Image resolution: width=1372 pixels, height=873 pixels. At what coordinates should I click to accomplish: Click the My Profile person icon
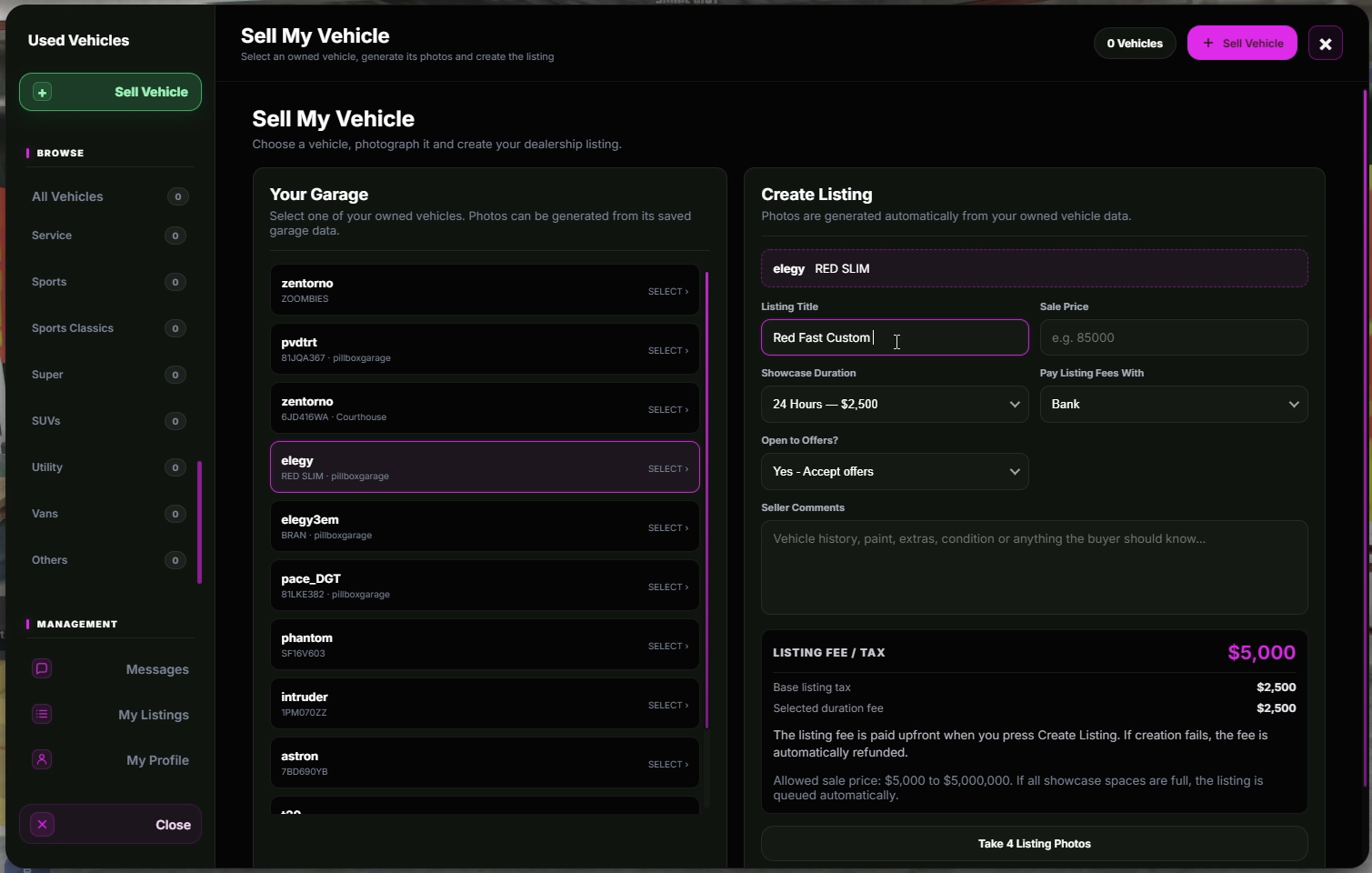(42, 759)
